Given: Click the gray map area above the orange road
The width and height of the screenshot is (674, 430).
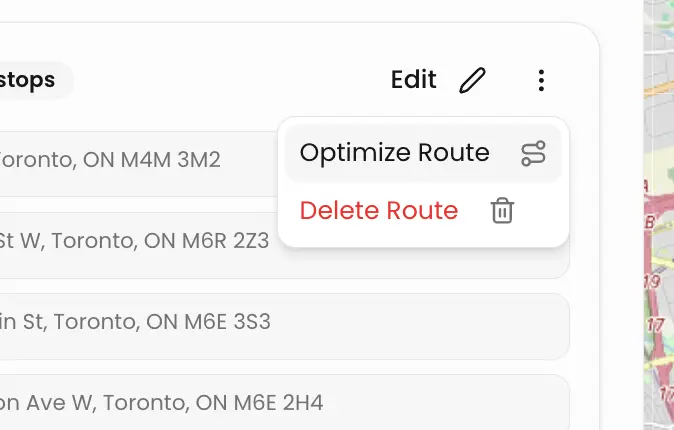Looking at the screenshot, I should [x=660, y=40].
